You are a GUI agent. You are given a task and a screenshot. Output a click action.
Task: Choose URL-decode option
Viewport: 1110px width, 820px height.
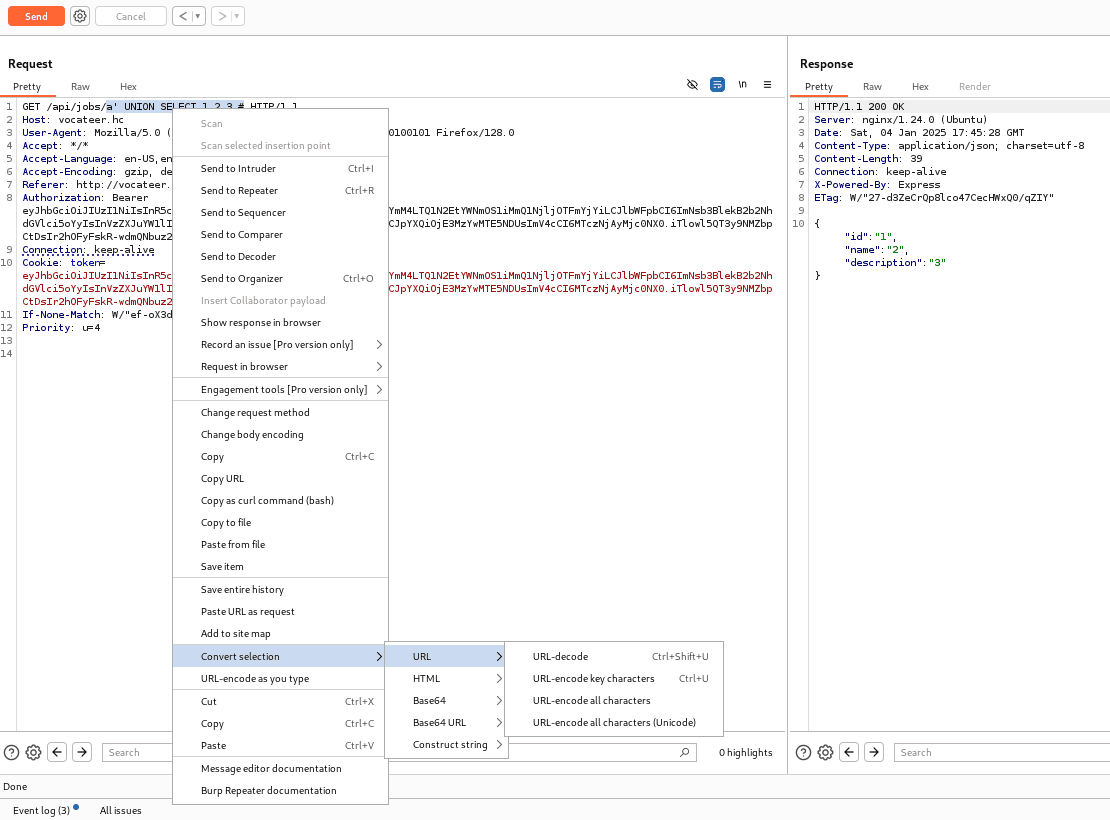click(x=614, y=656)
